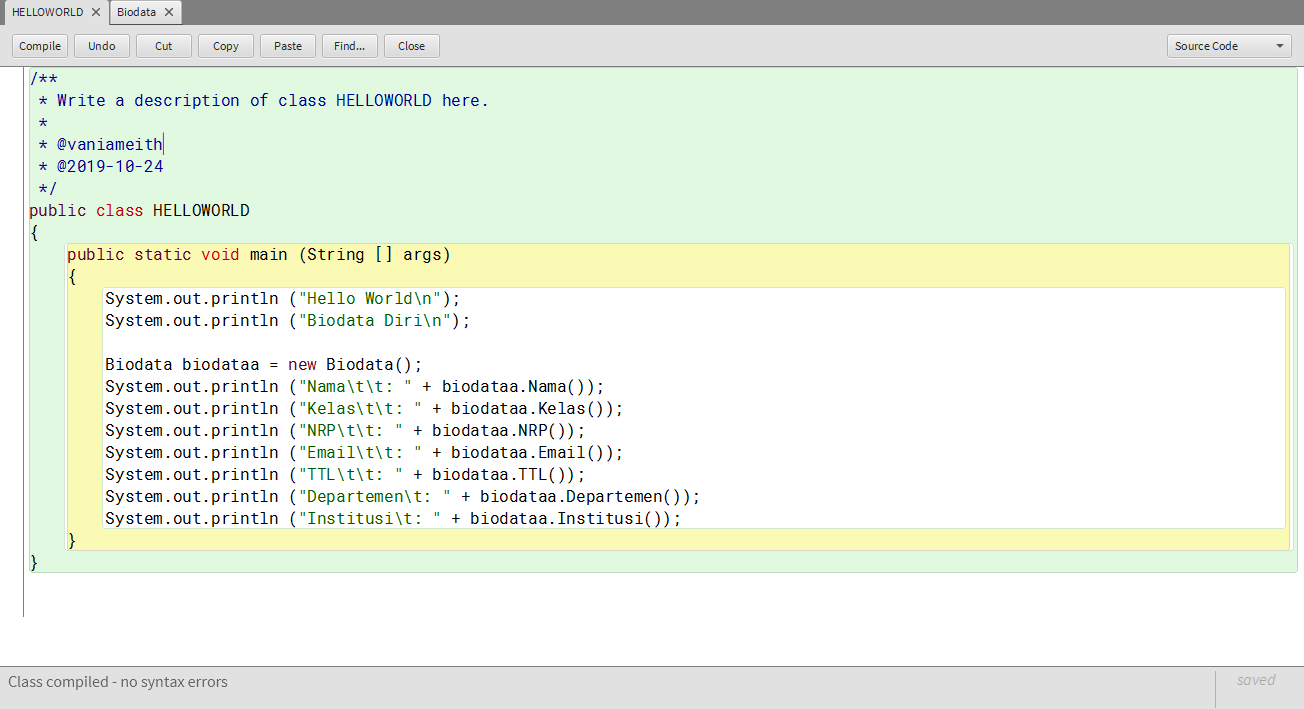Click the biodataa.Kelas() println line
Viewport: 1304px width, 709px height.
click(x=364, y=408)
